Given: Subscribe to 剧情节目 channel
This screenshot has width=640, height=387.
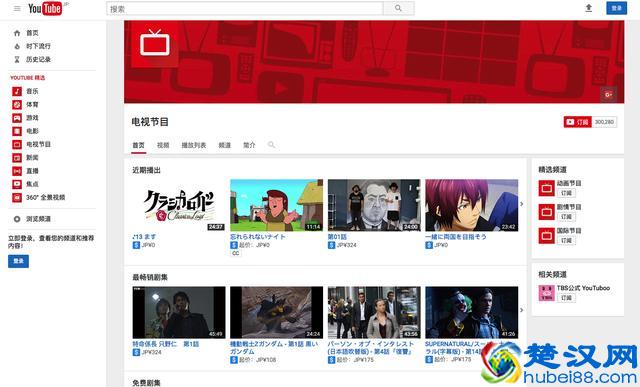Looking at the screenshot, I should click(567, 217).
